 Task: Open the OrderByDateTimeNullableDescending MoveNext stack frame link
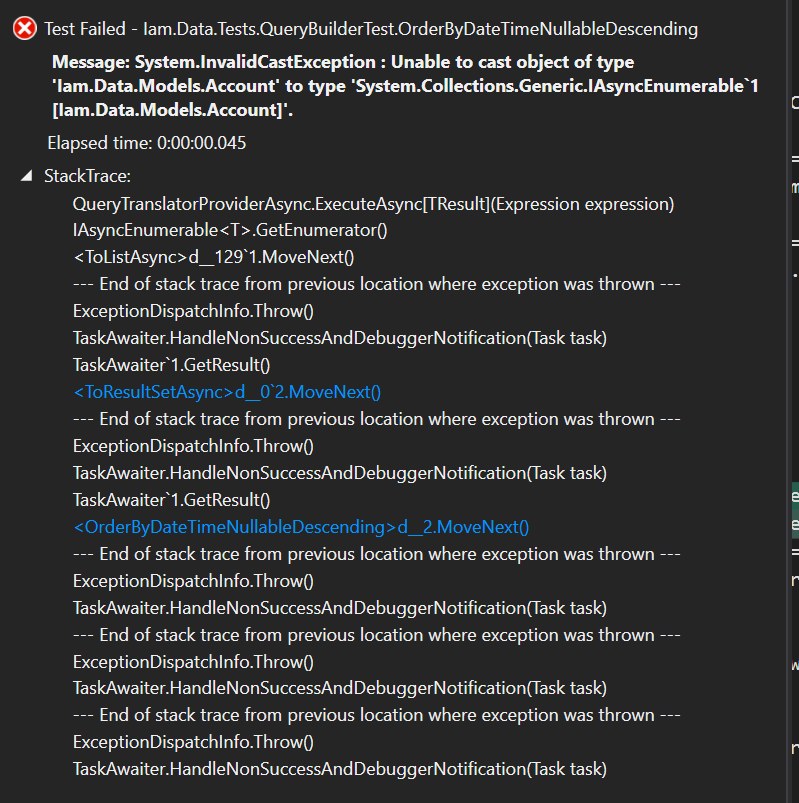pyautogui.click(x=300, y=526)
